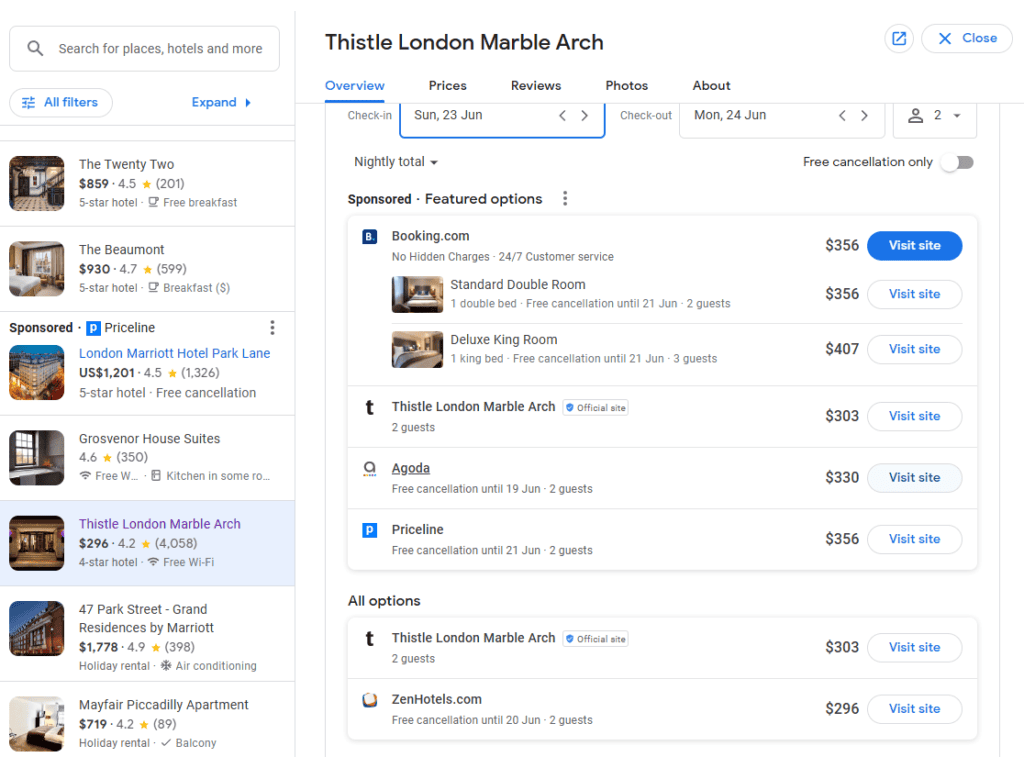Visit site for ZenHotels.com offer
This screenshot has width=1024, height=757.
[914, 709]
